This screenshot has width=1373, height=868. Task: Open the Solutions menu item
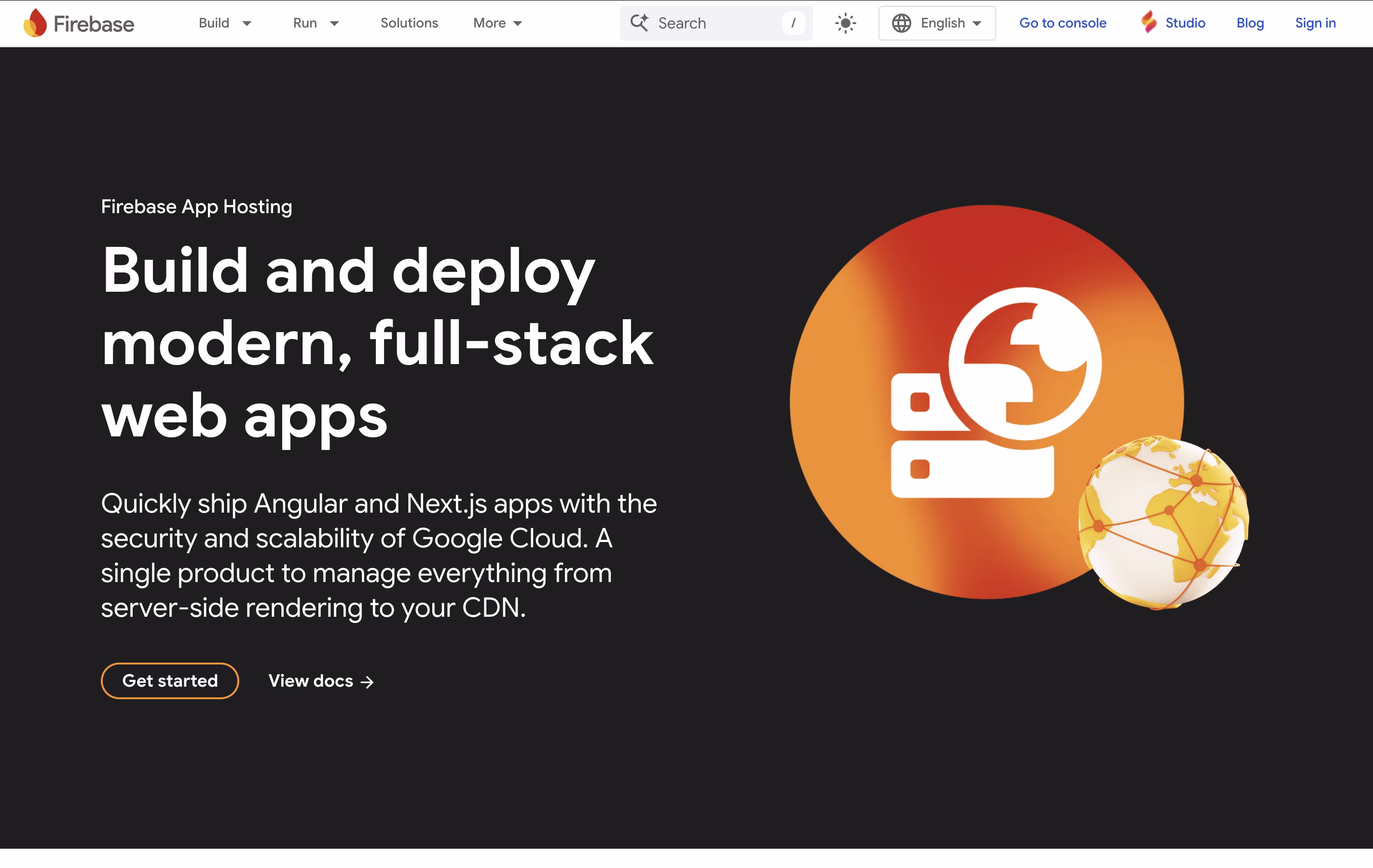pyautogui.click(x=409, y=23)
